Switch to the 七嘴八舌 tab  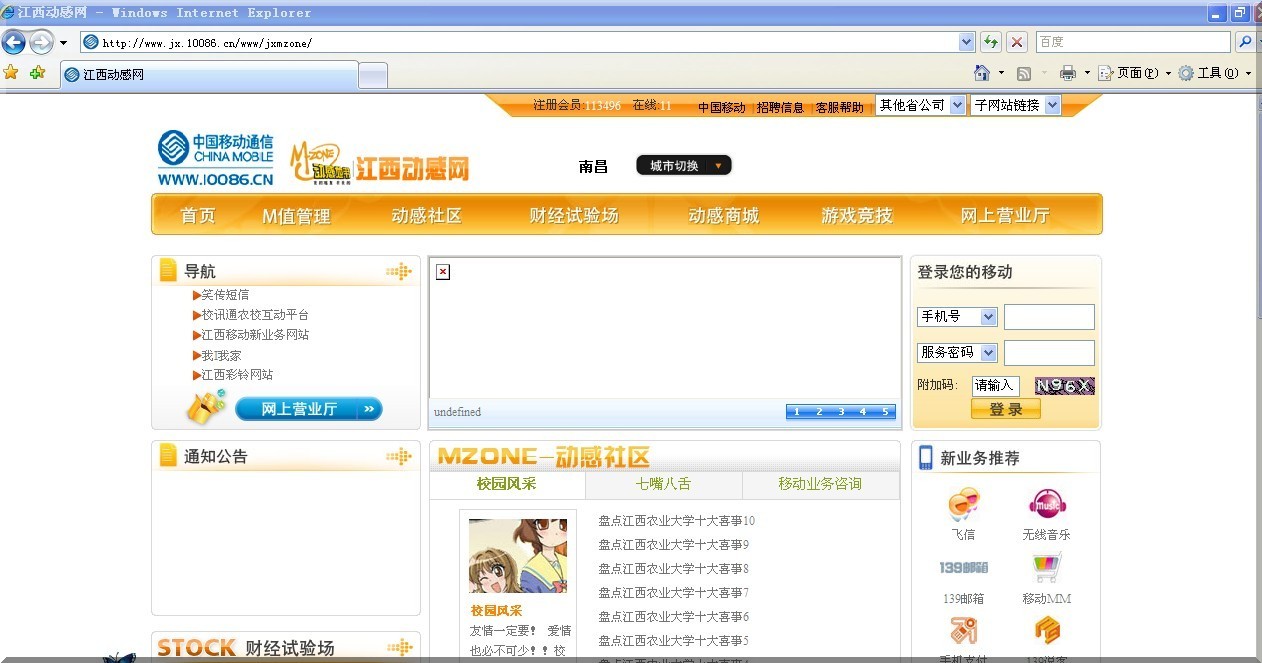pos(663,484)
